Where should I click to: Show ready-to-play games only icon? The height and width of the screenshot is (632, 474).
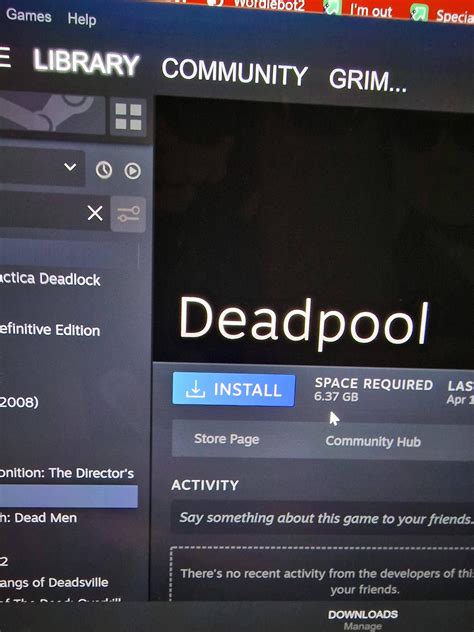(x=133, y=171)
